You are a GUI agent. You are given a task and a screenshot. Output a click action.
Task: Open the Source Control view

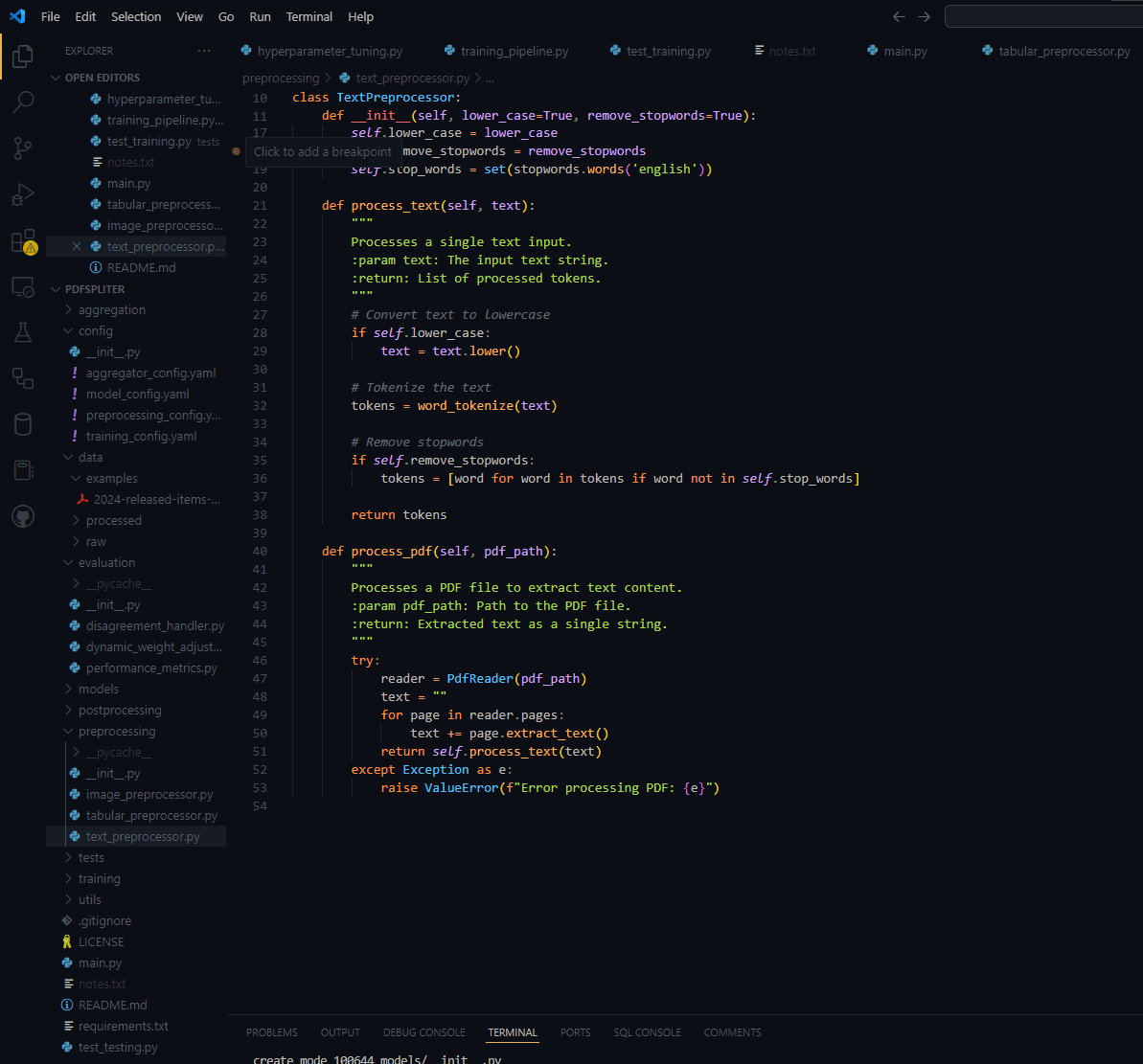(23, 148)
